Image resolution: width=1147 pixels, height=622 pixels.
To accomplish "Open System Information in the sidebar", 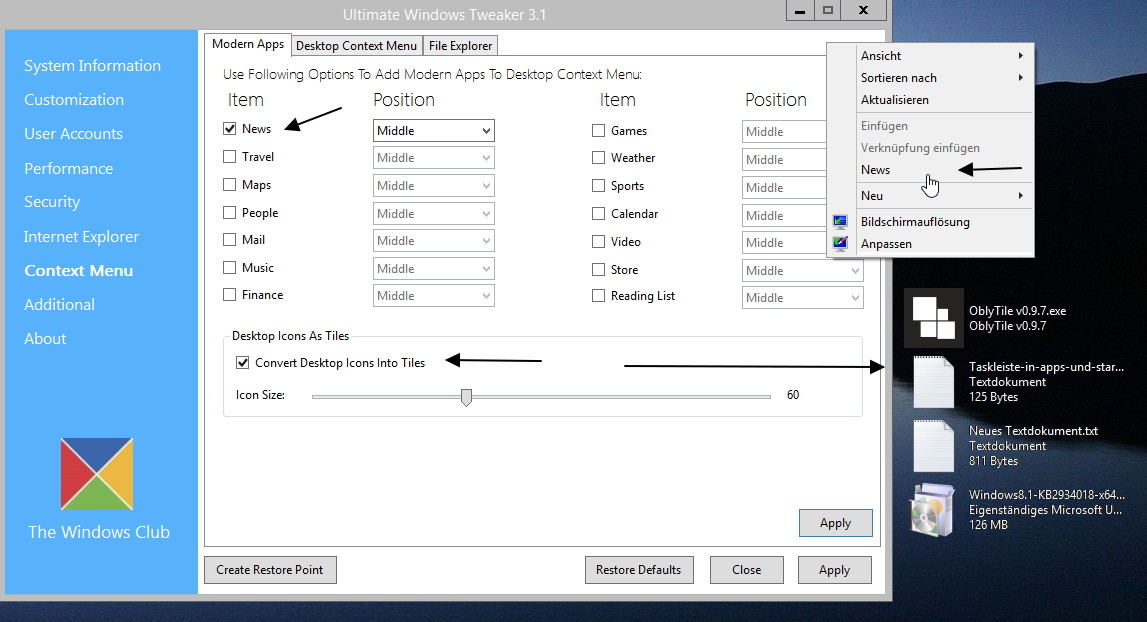I will click(92, 66).
